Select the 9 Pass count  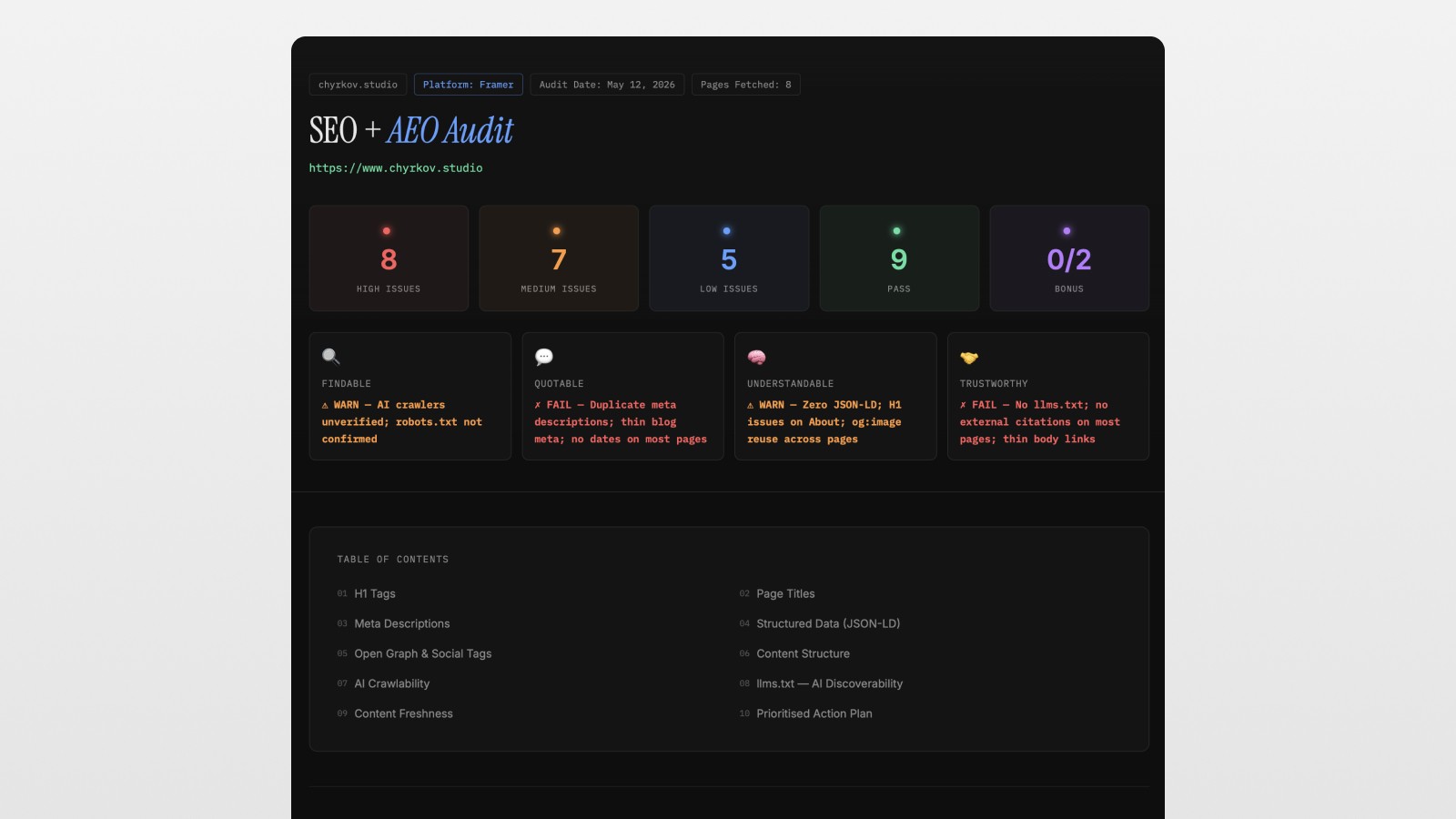(899, 260)
